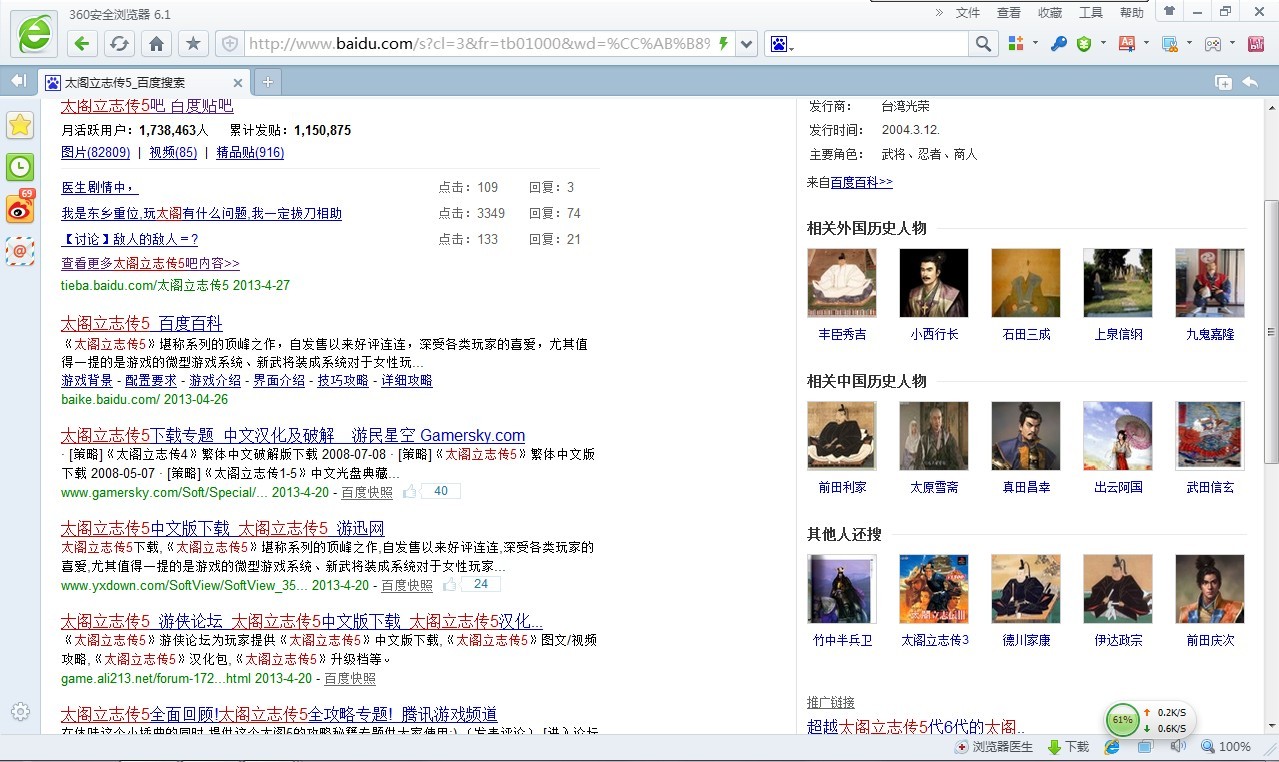The height and width of the screenshot is (762, 1279).
Task: Click in the URL address field
Action: pyautogui.click(x=480, y=44)
